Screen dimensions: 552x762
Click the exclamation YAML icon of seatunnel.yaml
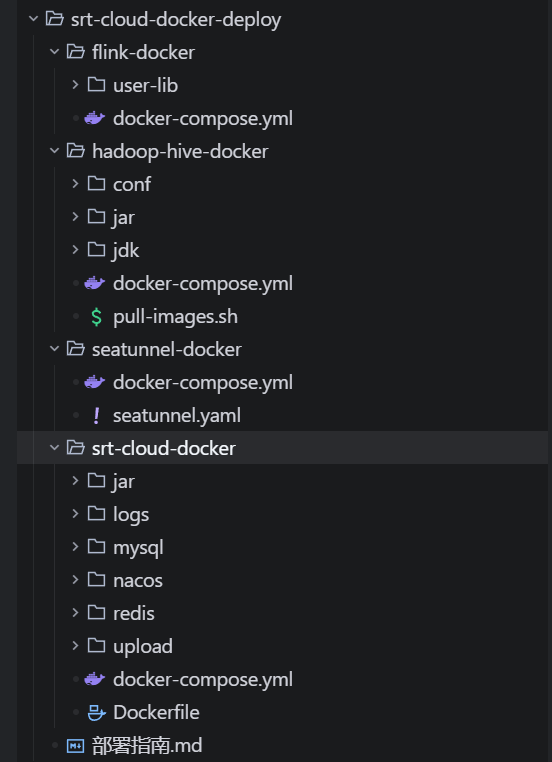coord(96,416)
